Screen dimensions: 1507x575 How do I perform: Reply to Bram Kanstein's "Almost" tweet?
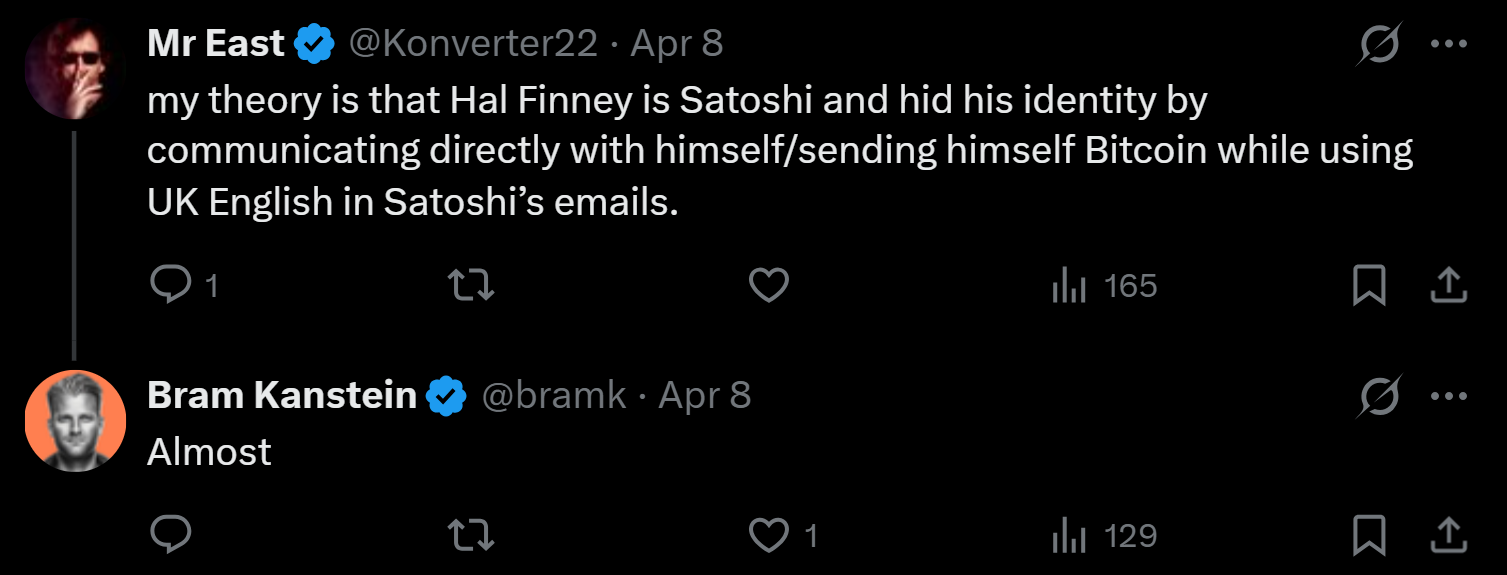click(x=171, y=537)
